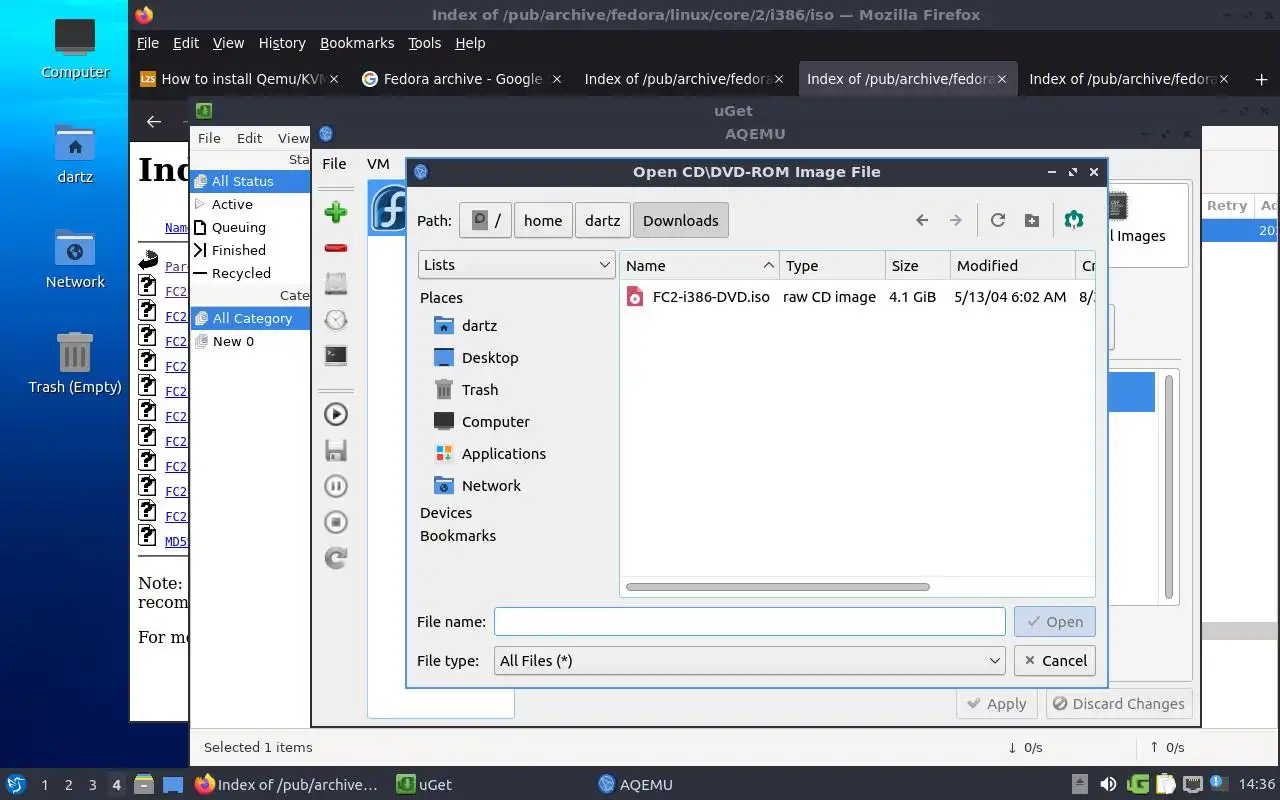Image resolution: width=1280 pixels, height=800 pixels.
Task: Click the 'home' path segment button
Action: [543, 221]
